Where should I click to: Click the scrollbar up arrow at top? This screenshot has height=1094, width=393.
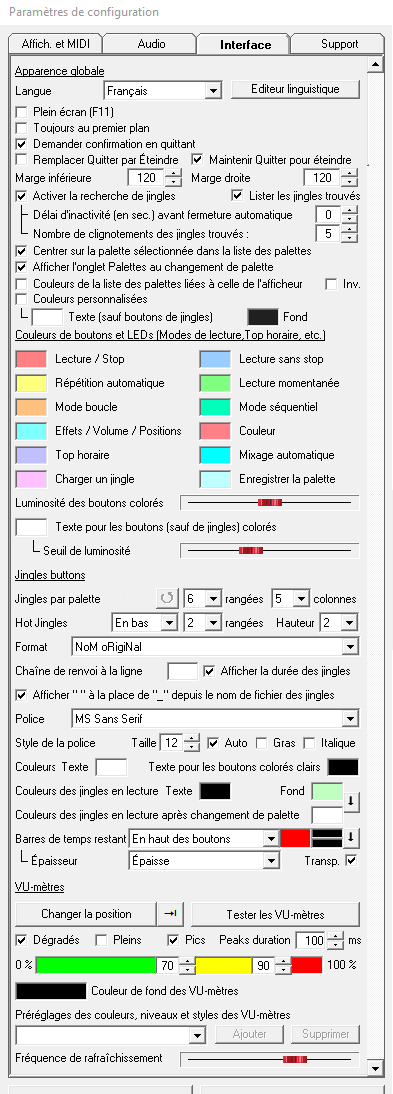(375, 66)
